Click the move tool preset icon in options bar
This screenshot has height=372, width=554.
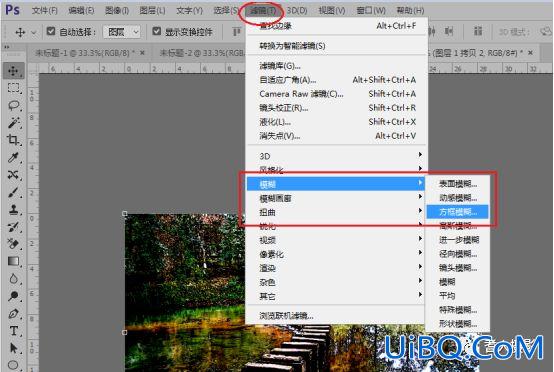click(20, 32)
